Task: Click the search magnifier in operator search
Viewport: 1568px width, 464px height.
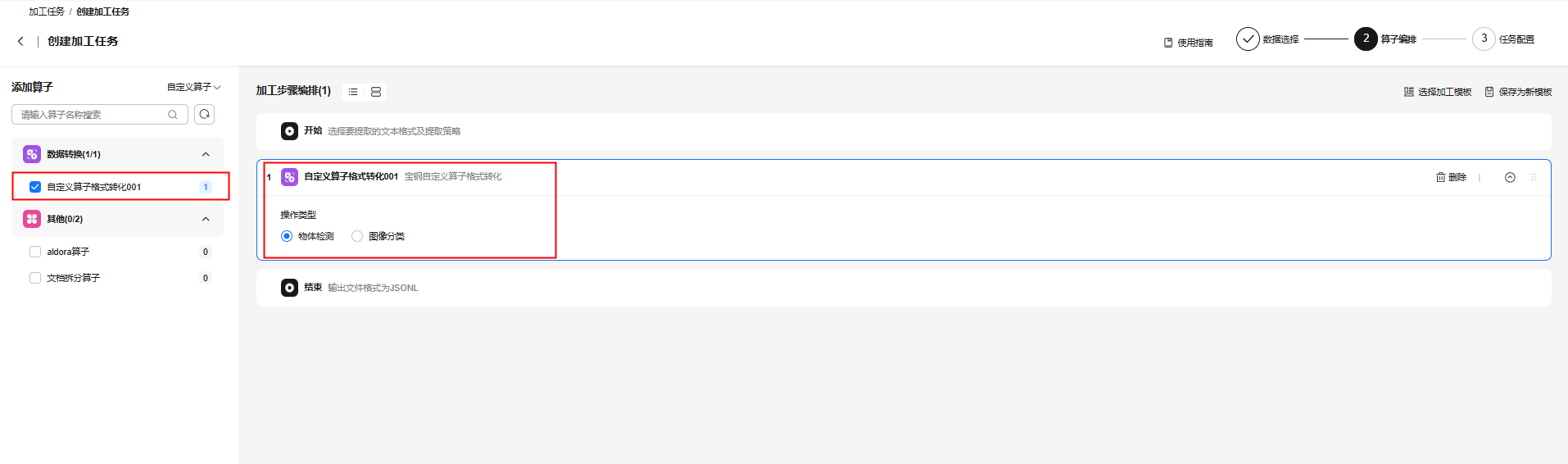Action: [x=173, y=115]
